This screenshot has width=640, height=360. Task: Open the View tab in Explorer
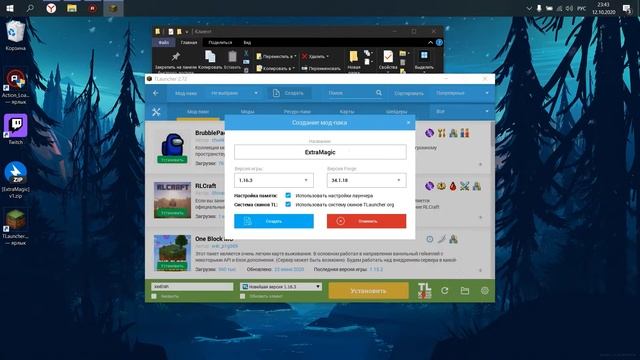tap(247, 42)
